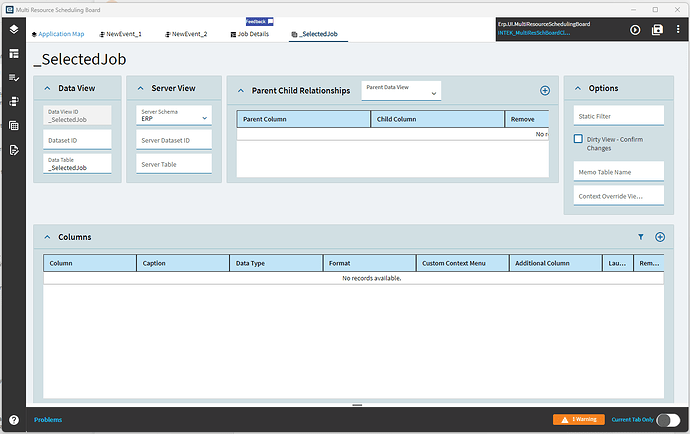Toggle the Current Tab Only switch
The image size is (690, 434).
(668, 420)
